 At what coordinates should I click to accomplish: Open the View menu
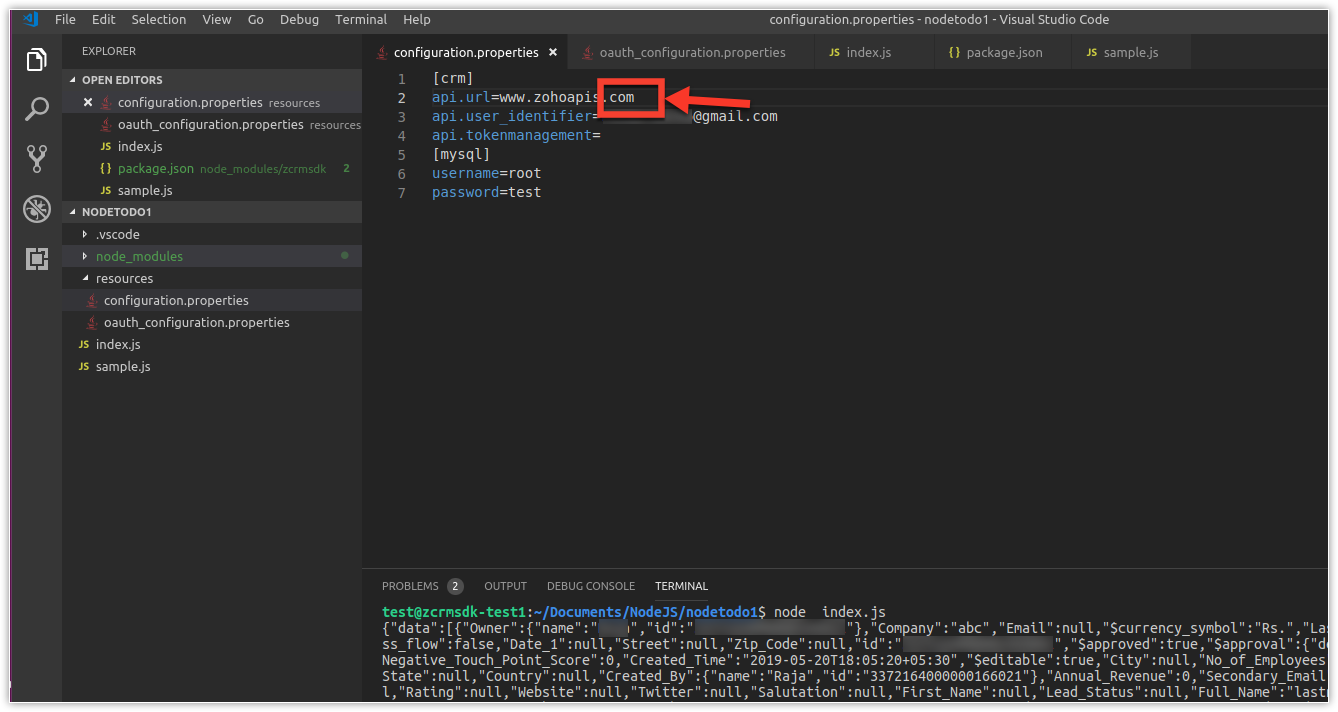pyautogui.click(x=216, y=19)
